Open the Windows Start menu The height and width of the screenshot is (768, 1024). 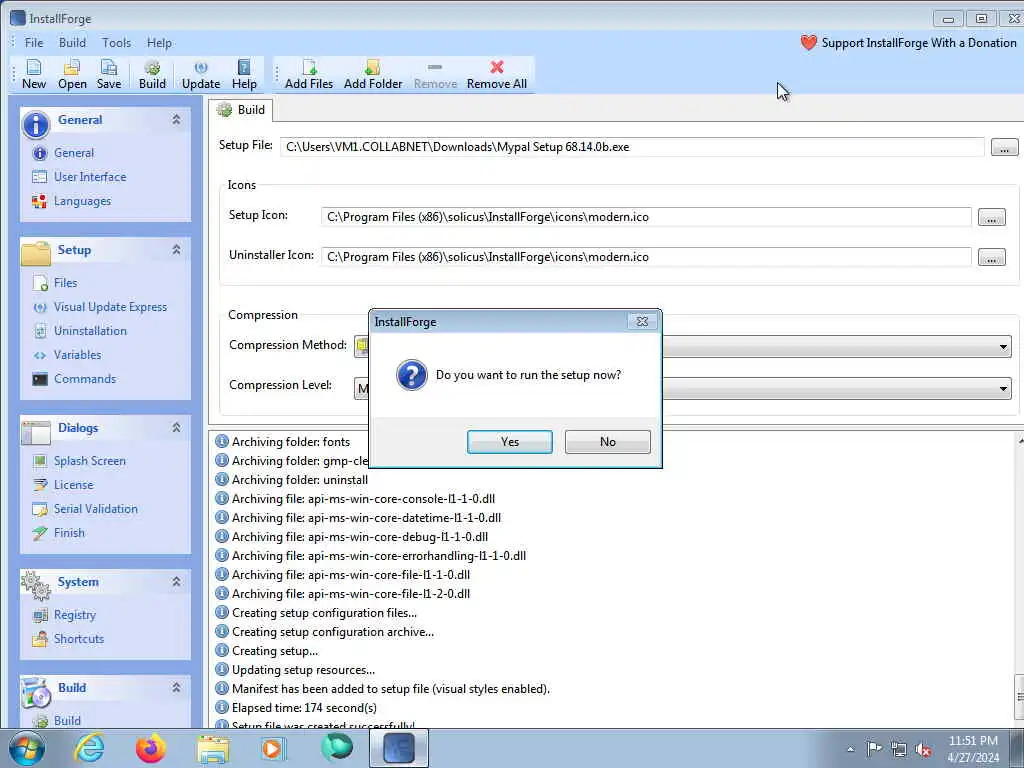27,748
